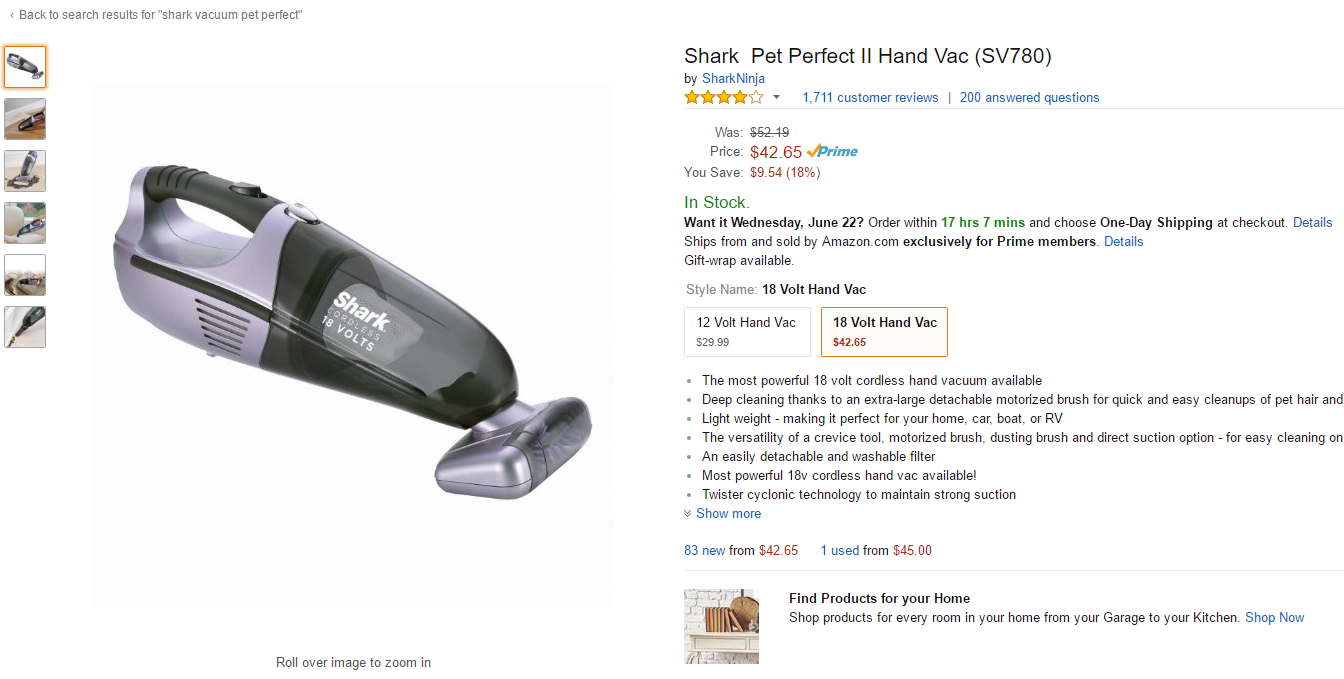The height and width of the screenshot is (679, 1344).
Task: Click the star rating icon
Action: [723, 98]
